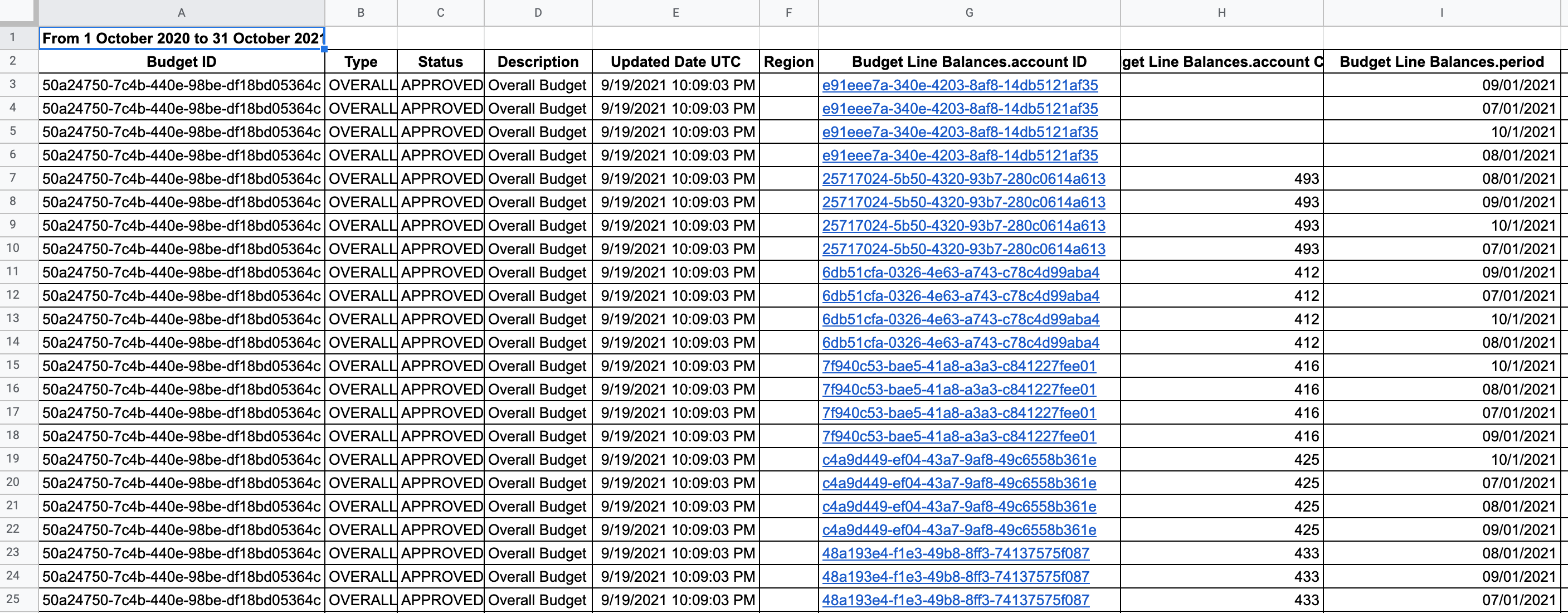This screenshot has width=1568, height=613.
Task: Click the Region header cell
Action: 789,61
